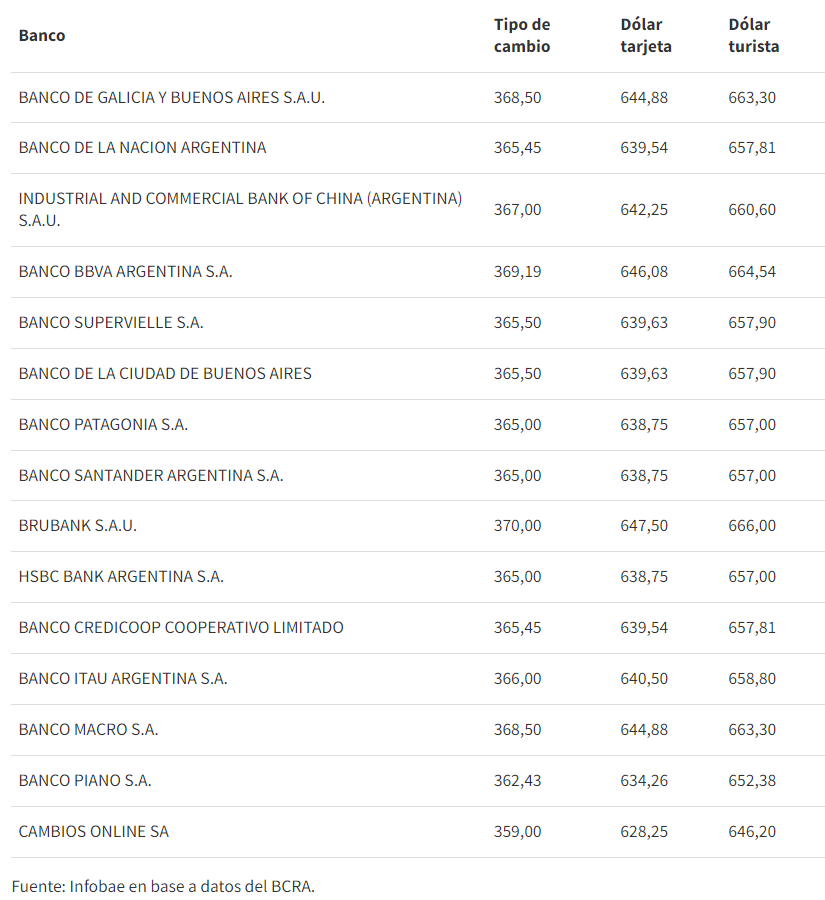Click the Banco Santander Argentina S.A. name
The height and width of the screenshot is (900, 825).
[x=151, y=476]
